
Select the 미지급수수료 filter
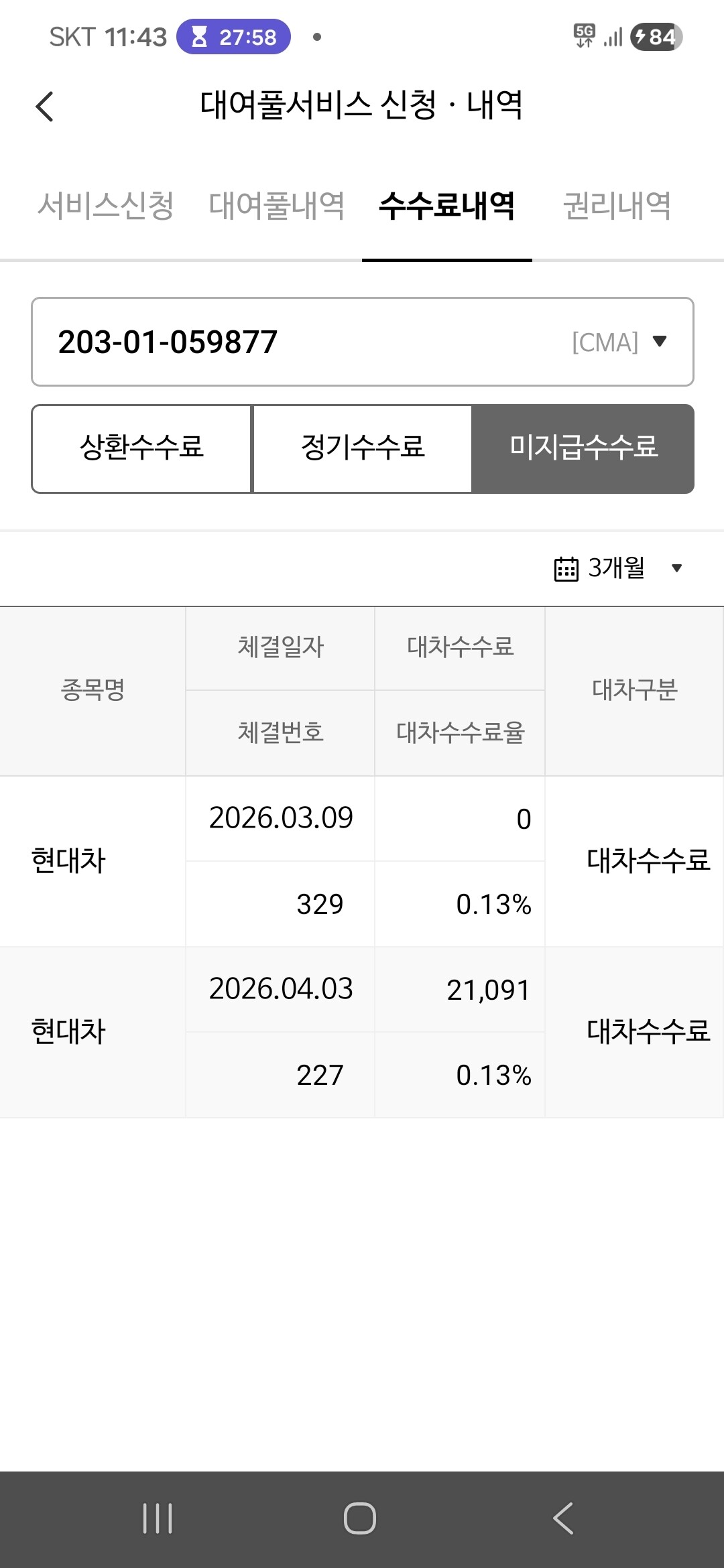click(583, 449)
